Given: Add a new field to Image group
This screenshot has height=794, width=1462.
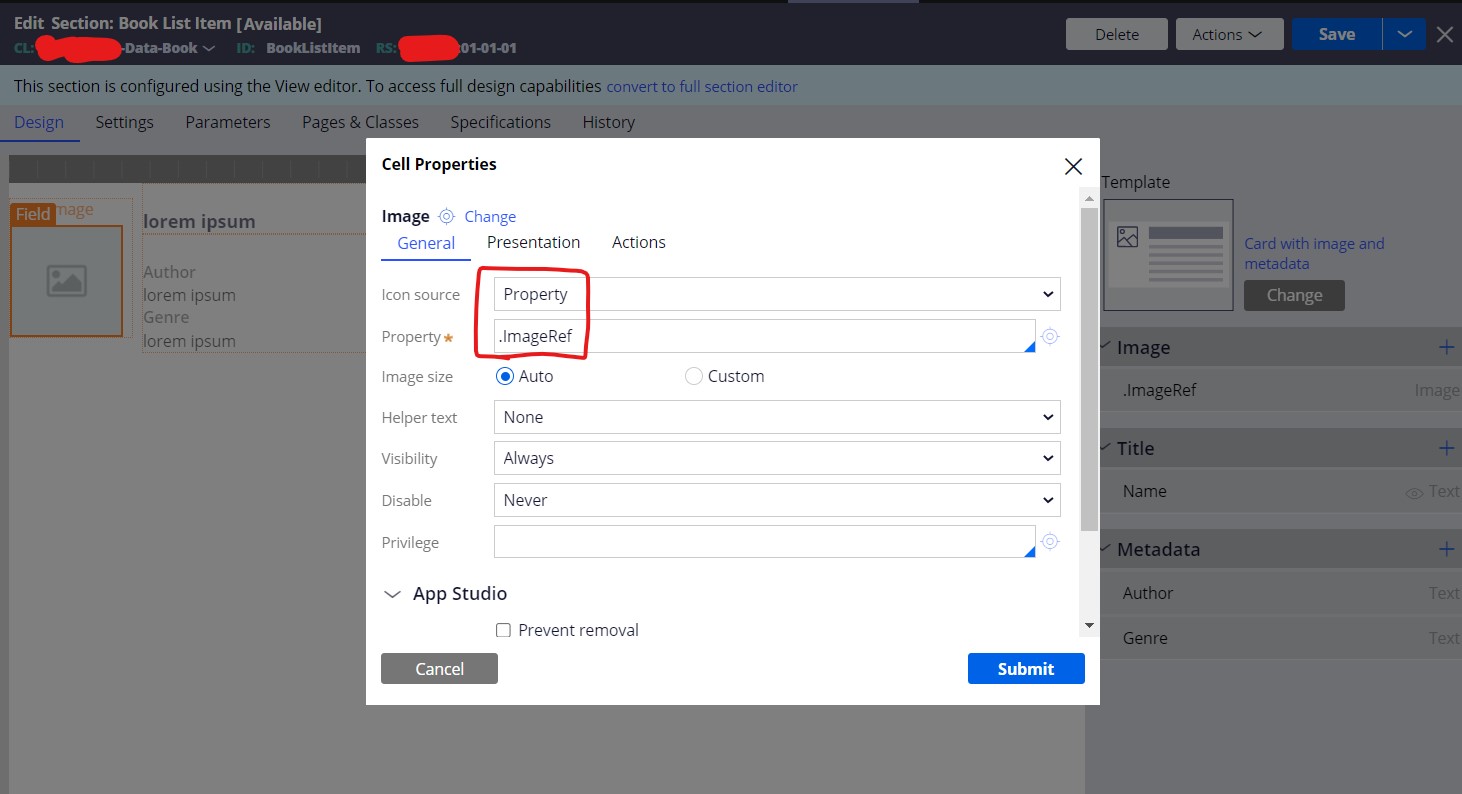Looking at the screenshot, I should 1446,347.
